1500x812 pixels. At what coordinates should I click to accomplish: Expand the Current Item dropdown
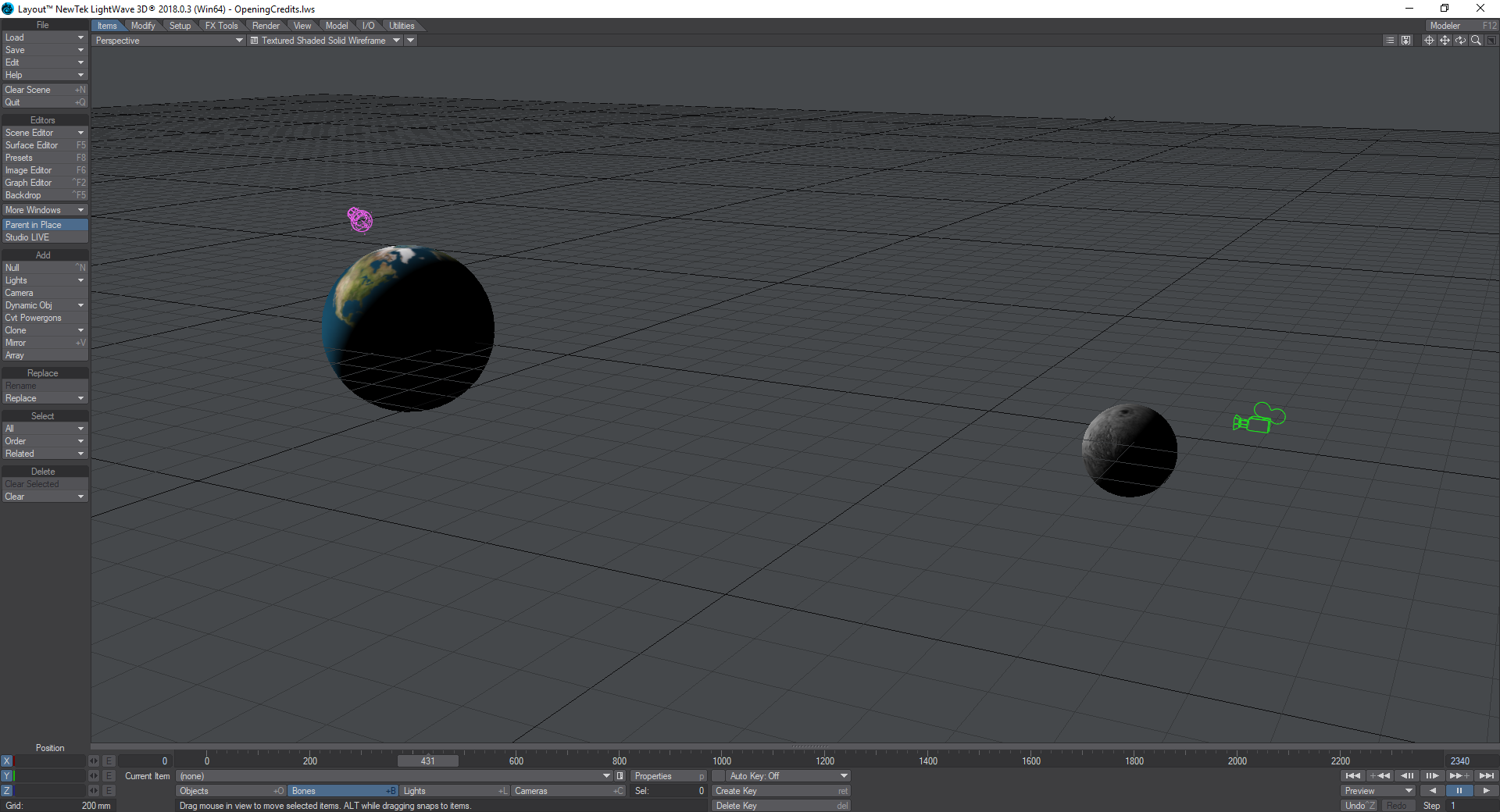(x=606, y=776)
